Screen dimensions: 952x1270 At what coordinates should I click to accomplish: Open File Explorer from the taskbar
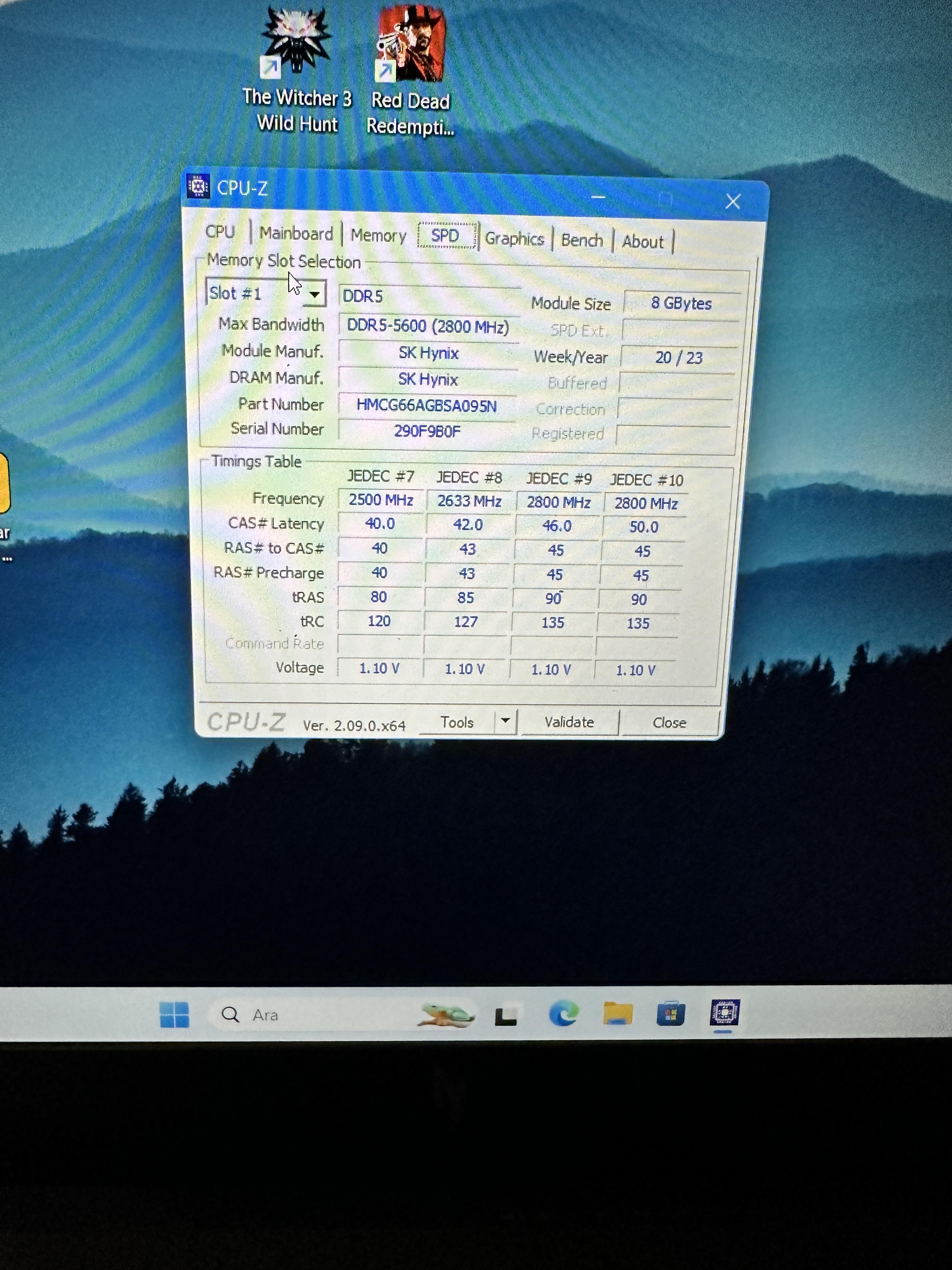[617, 1013]
